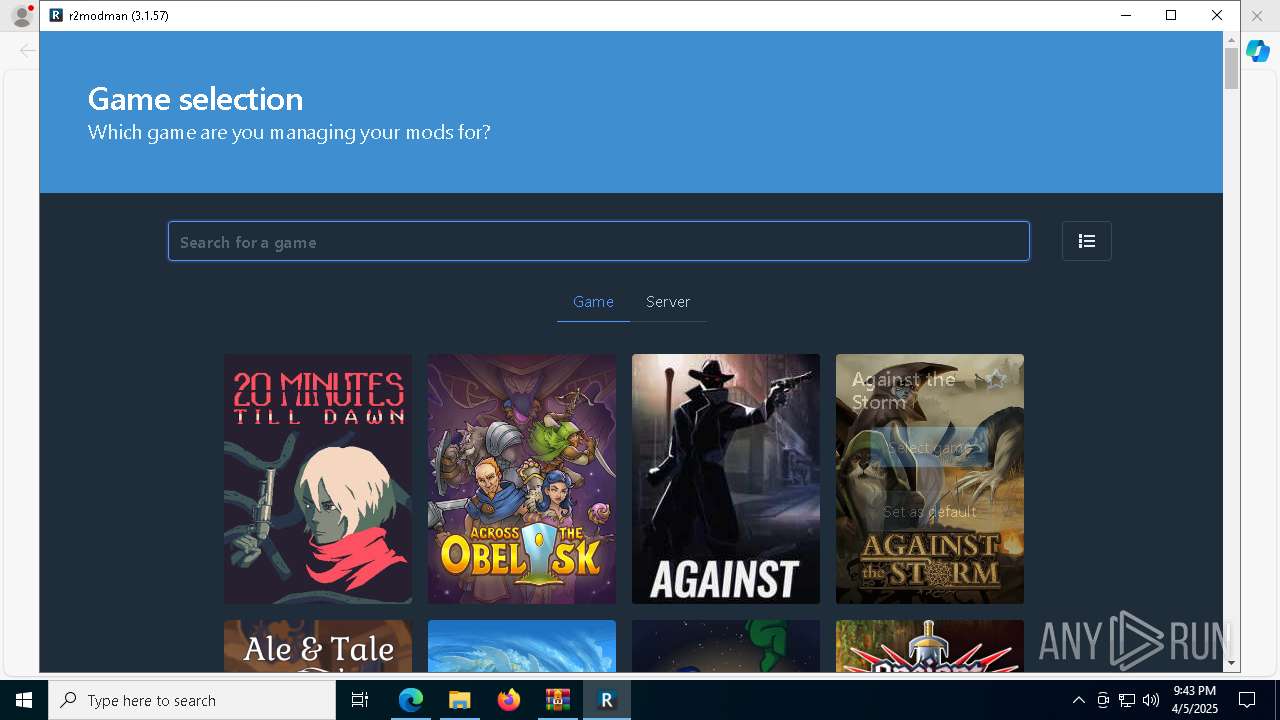Open network settings tray icon

click(1126, 700)
